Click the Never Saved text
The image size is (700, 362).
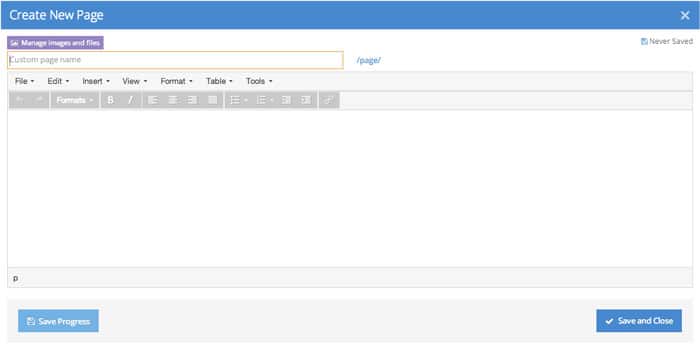coord(671,41)
